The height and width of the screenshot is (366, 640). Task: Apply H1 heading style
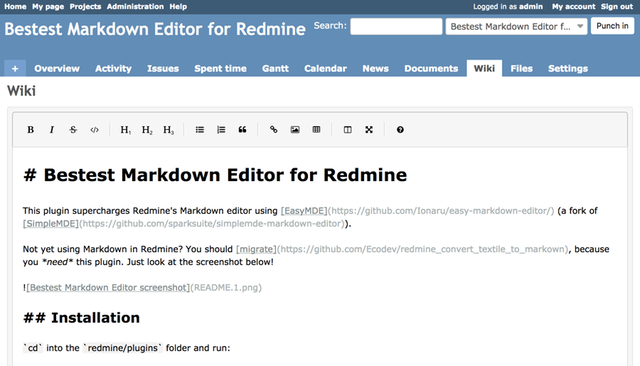[126, 130]
